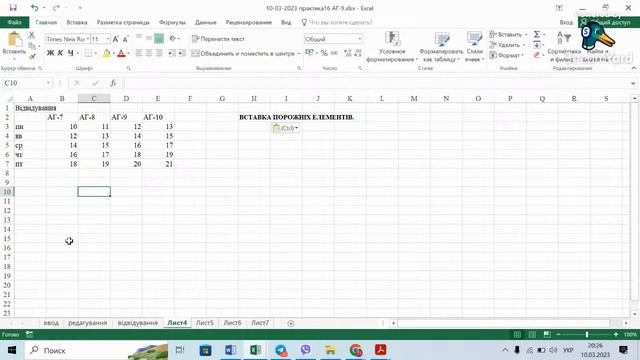This screenshot has height=360, width=640.
Task: Click the fx insert function icon
Action: [113, 83]
